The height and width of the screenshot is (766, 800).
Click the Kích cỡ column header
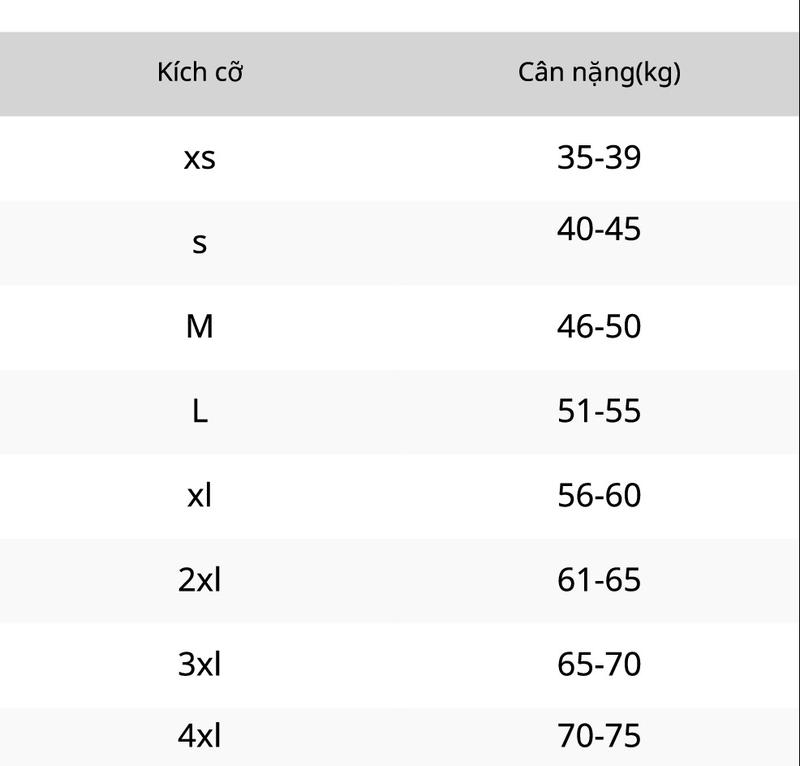199,72
